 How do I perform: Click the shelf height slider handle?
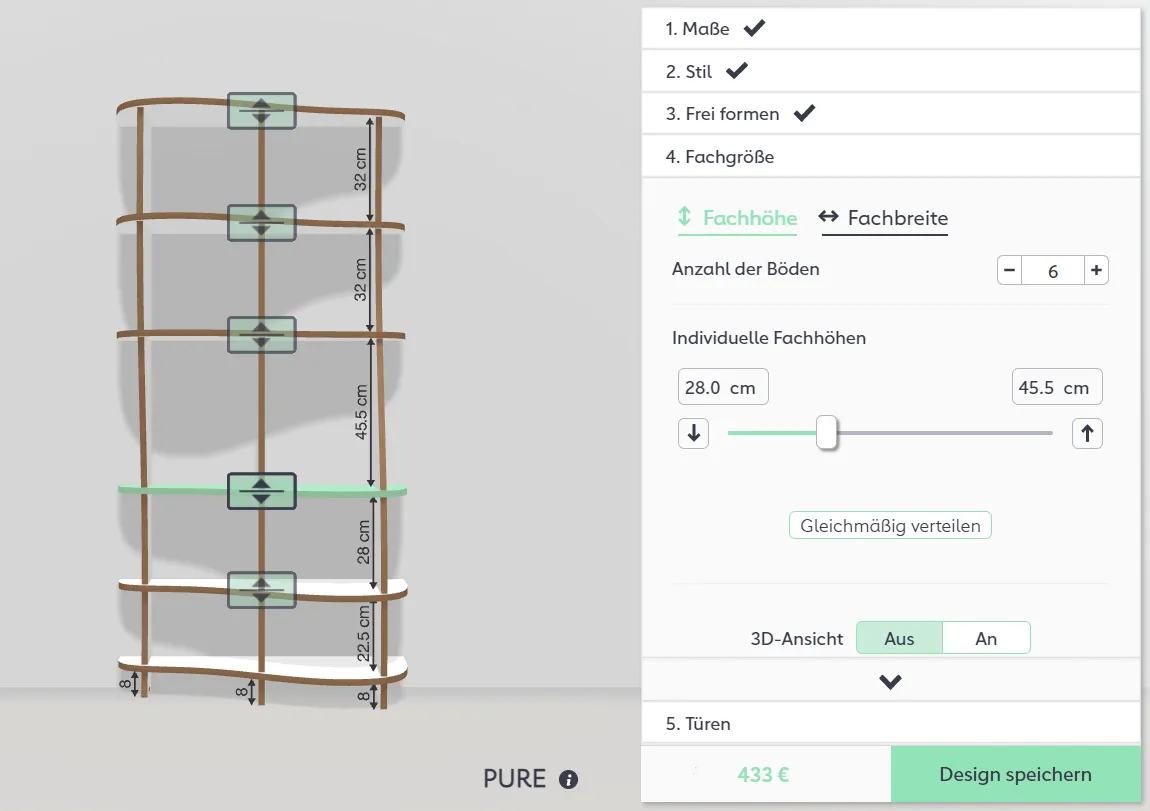pos(827,433)
